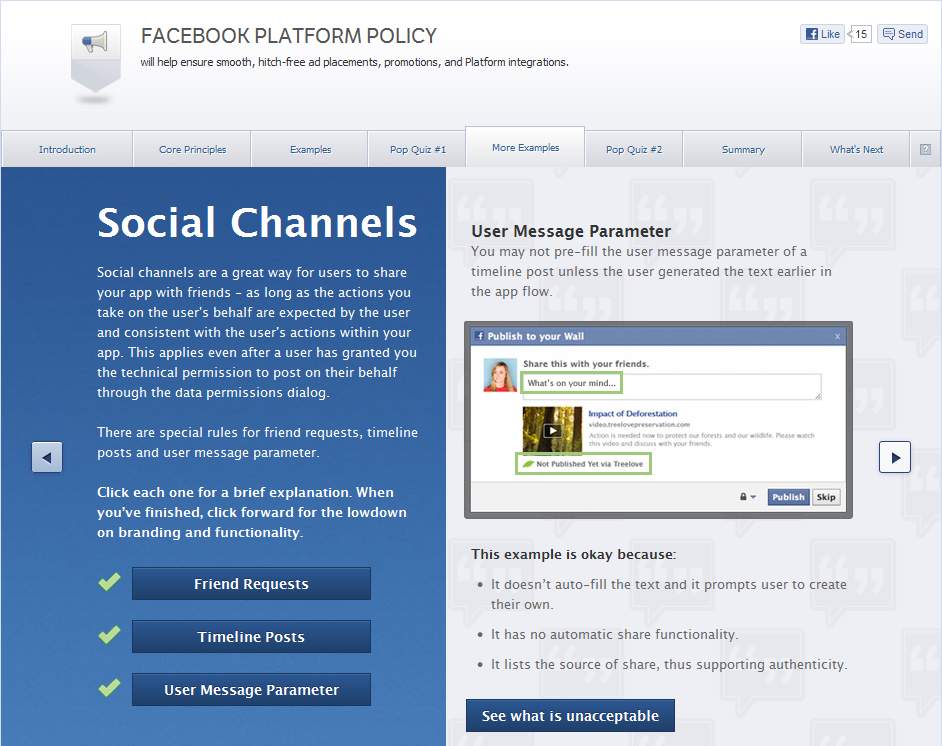The height and width of the screenshot is (746, 942).
Task: Click the Facebook logo in the dialog title
Action: [x=479, y=336]
